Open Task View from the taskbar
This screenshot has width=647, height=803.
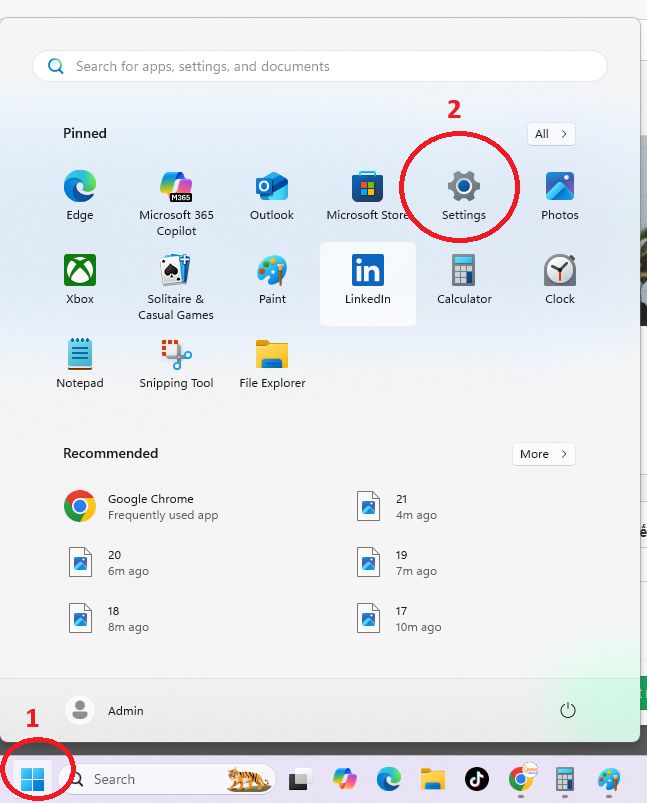point(300,779)
